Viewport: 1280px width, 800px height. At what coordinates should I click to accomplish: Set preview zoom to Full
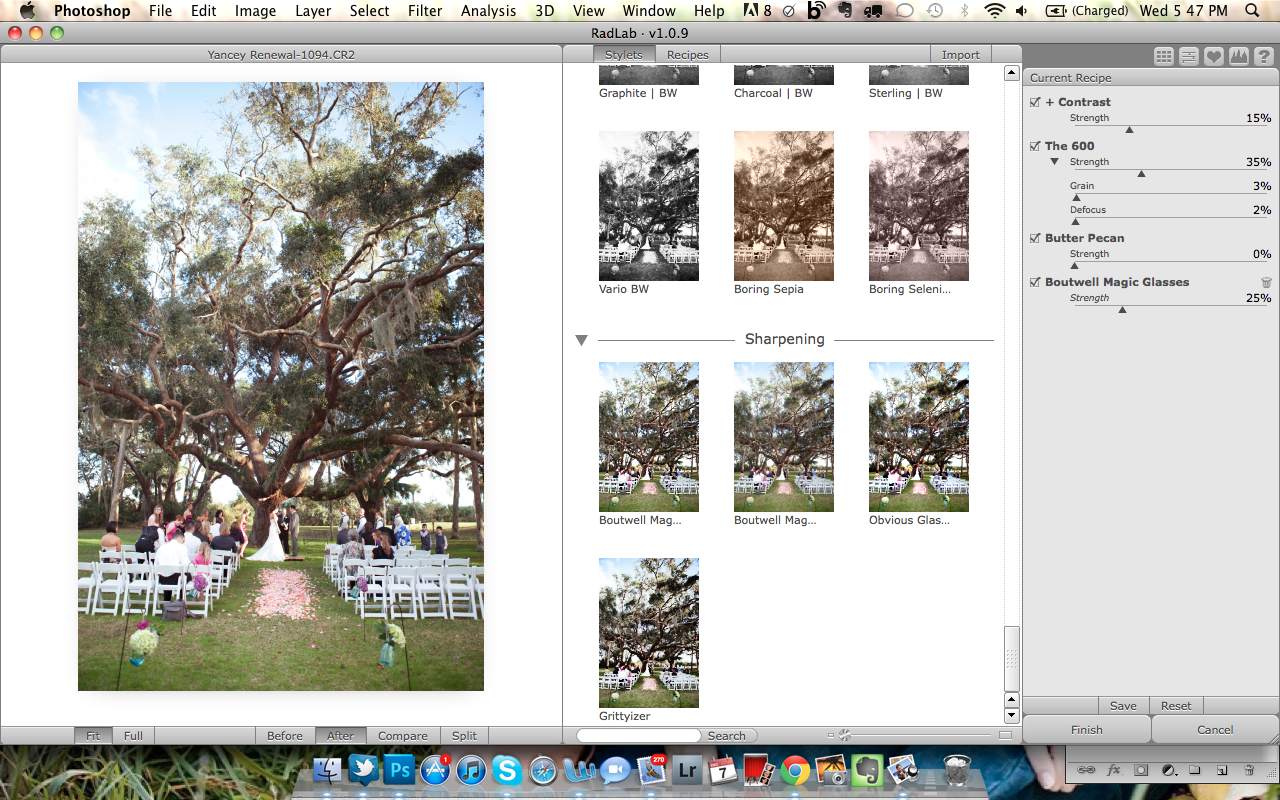[x=133, y=736]
